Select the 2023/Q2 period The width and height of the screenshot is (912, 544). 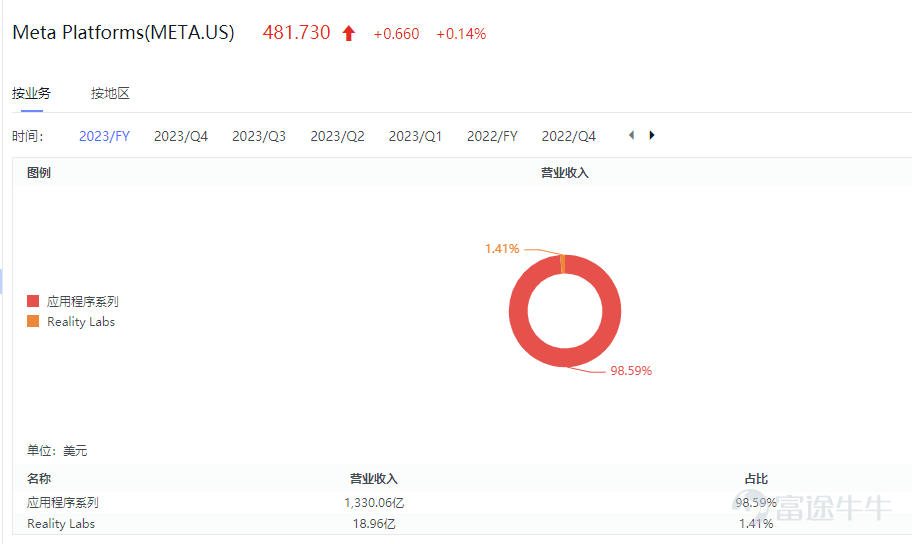pyautogui.click(x=337, y=136)
